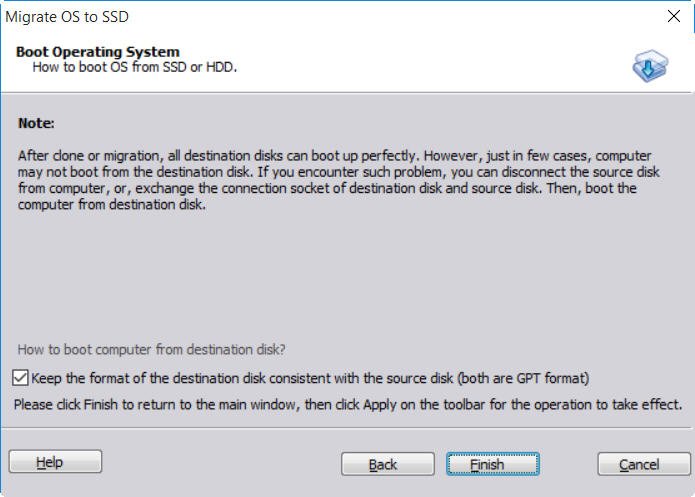Click the empty white header banner area

(x=420, y=62)
